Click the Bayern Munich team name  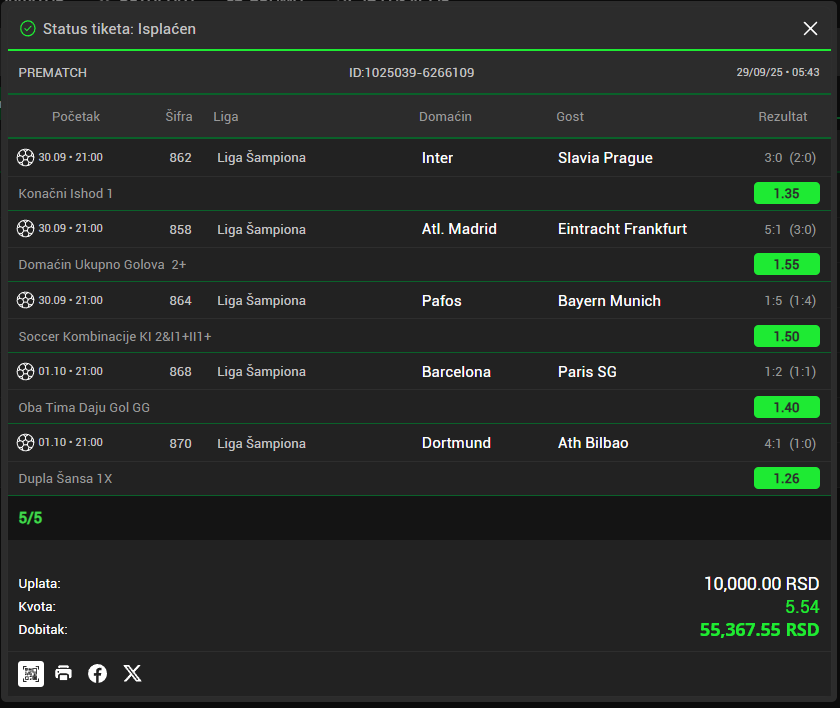609,301
